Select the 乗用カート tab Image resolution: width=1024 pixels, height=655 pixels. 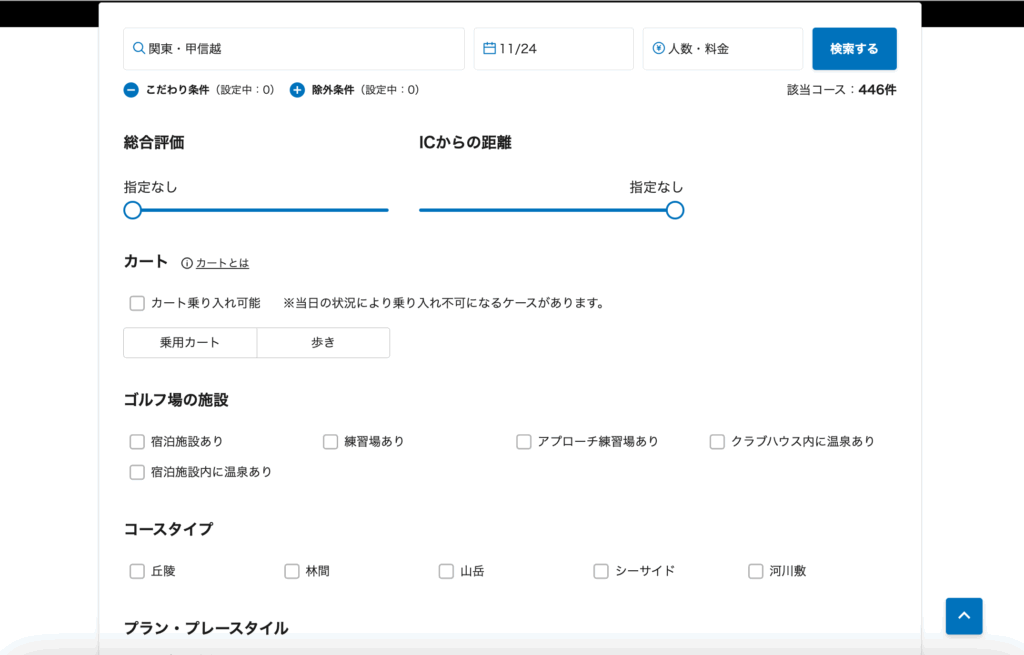point(189,342)
